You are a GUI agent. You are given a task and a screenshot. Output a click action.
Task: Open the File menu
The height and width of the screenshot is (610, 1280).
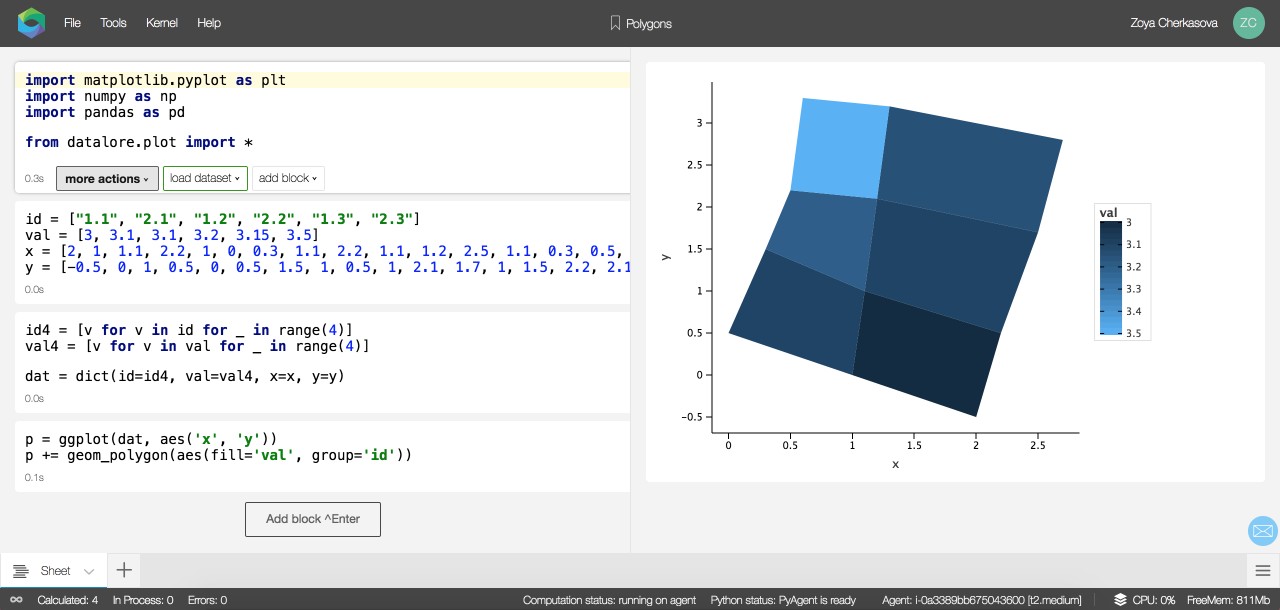[x=72, y=22]
